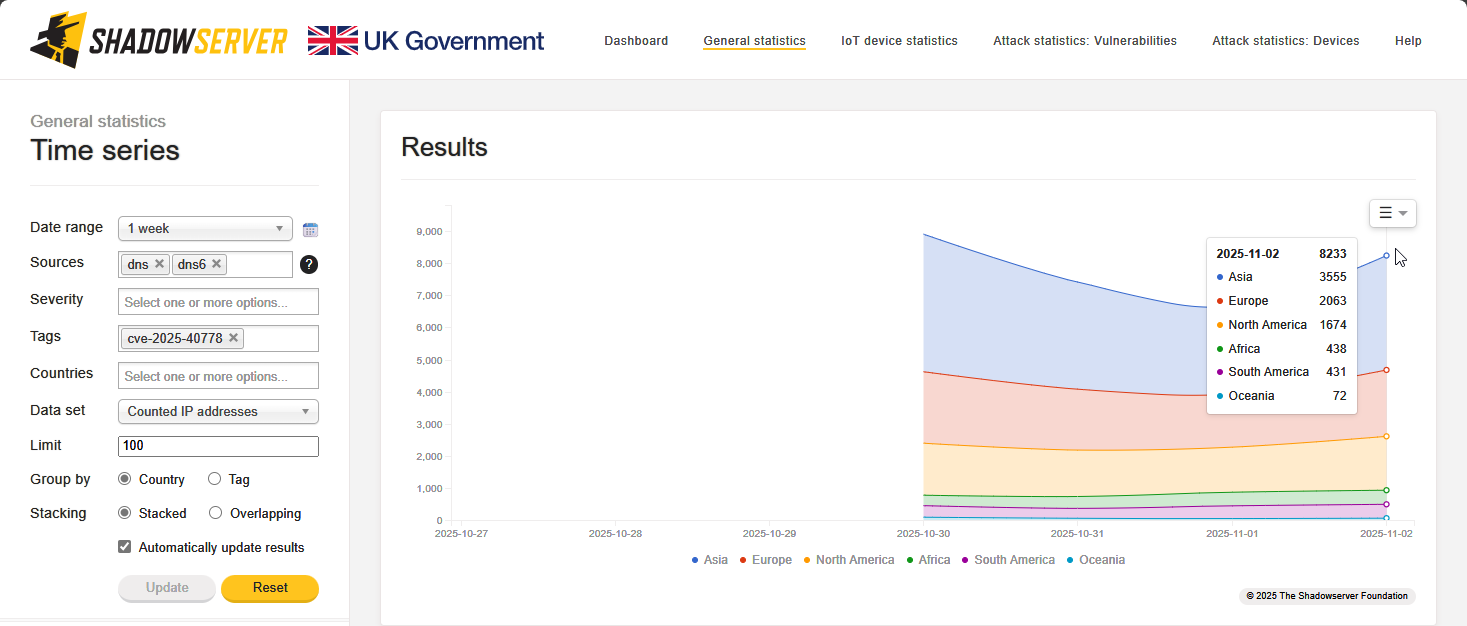The image size is (1467, 626).
Task: Open the Data set dropdown
Action: 217,411
